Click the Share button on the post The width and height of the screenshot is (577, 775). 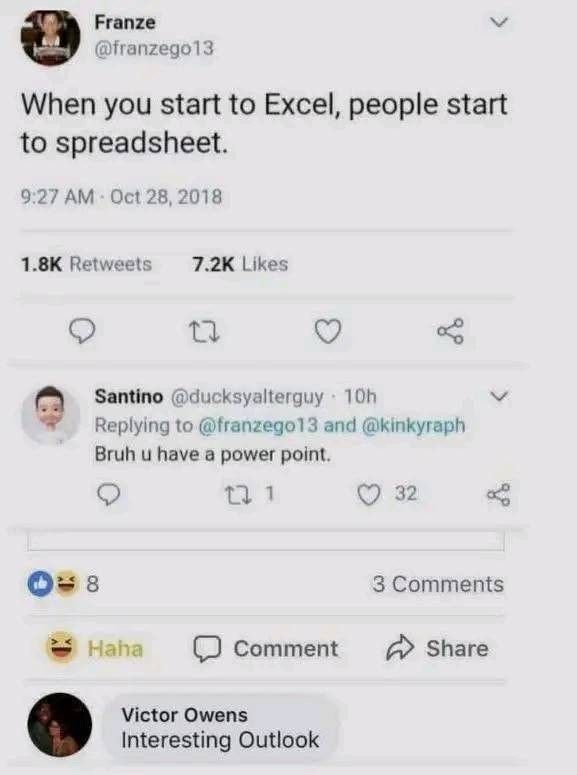(x=437, y=648)
